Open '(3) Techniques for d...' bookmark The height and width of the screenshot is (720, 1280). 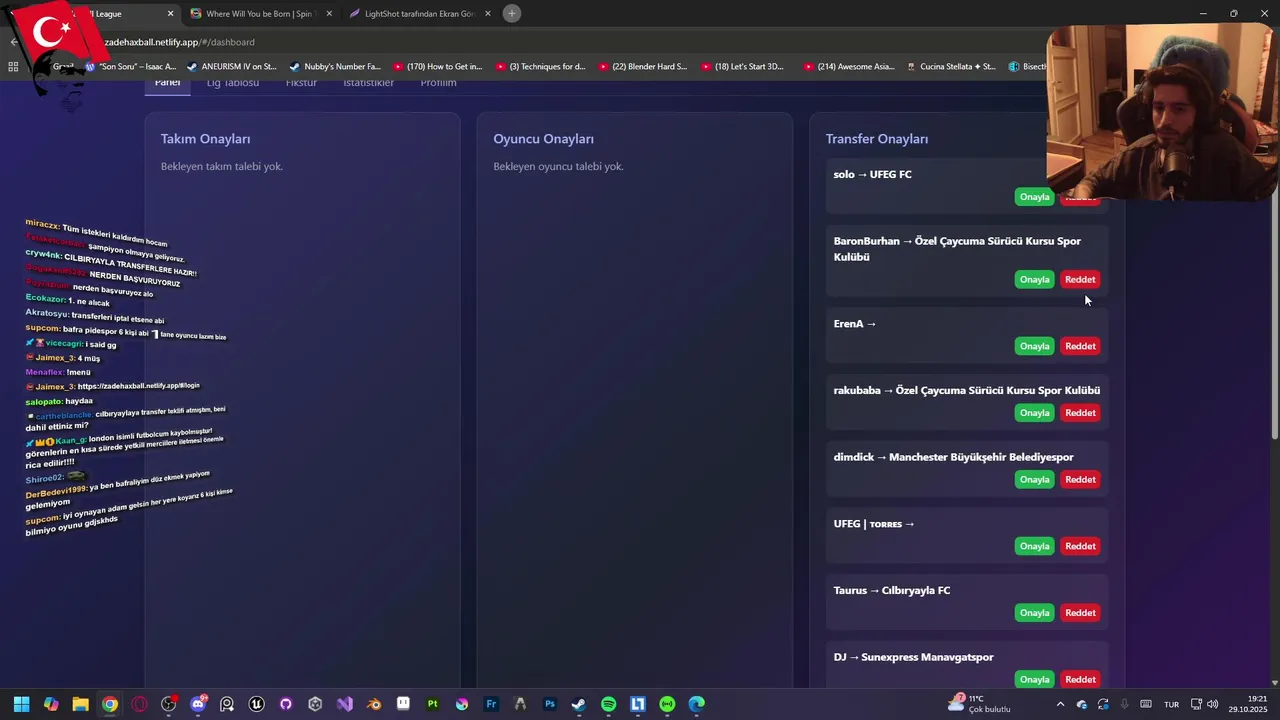coord(540,66)
